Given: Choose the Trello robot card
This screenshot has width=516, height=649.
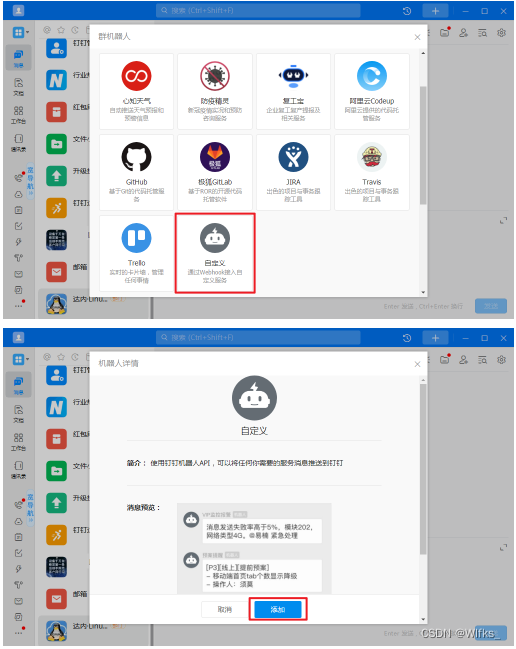Looking at the screenshot, I should click(136, 253).
